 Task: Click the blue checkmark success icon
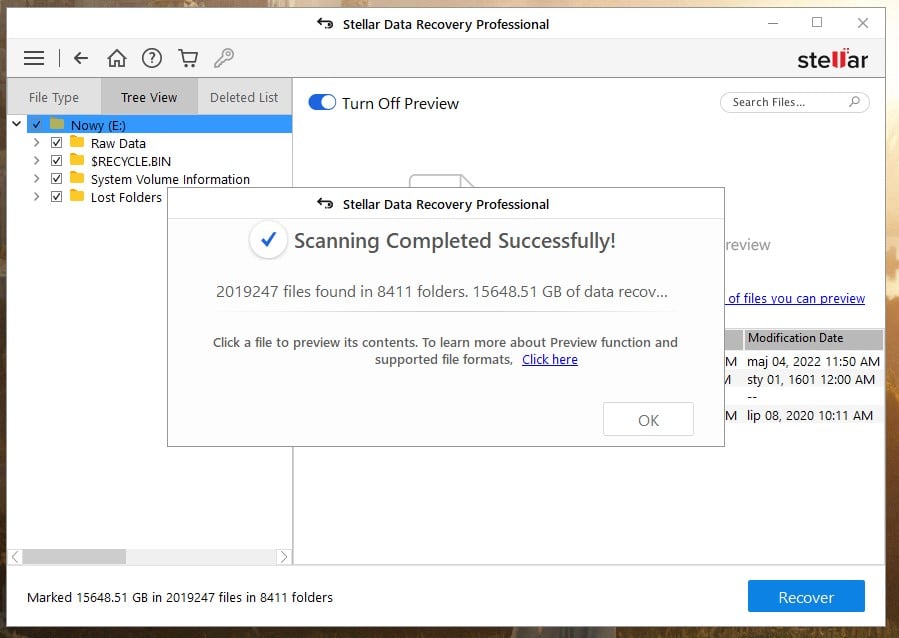pos(268,240)
